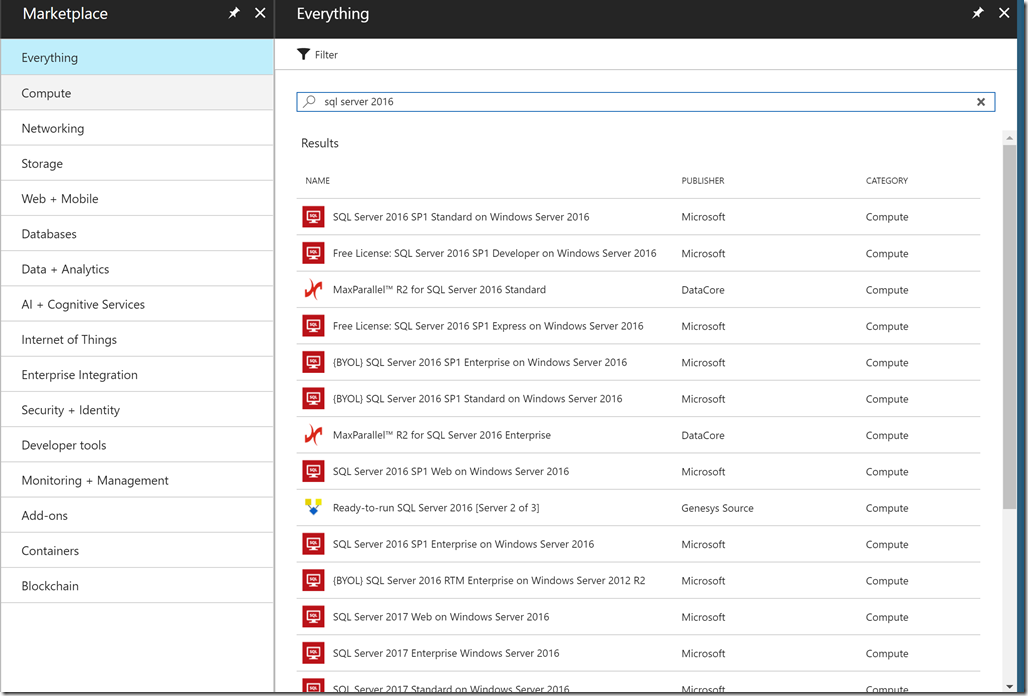Click the results scrollbar down arrow
1028x696 pixels.
1009,686
